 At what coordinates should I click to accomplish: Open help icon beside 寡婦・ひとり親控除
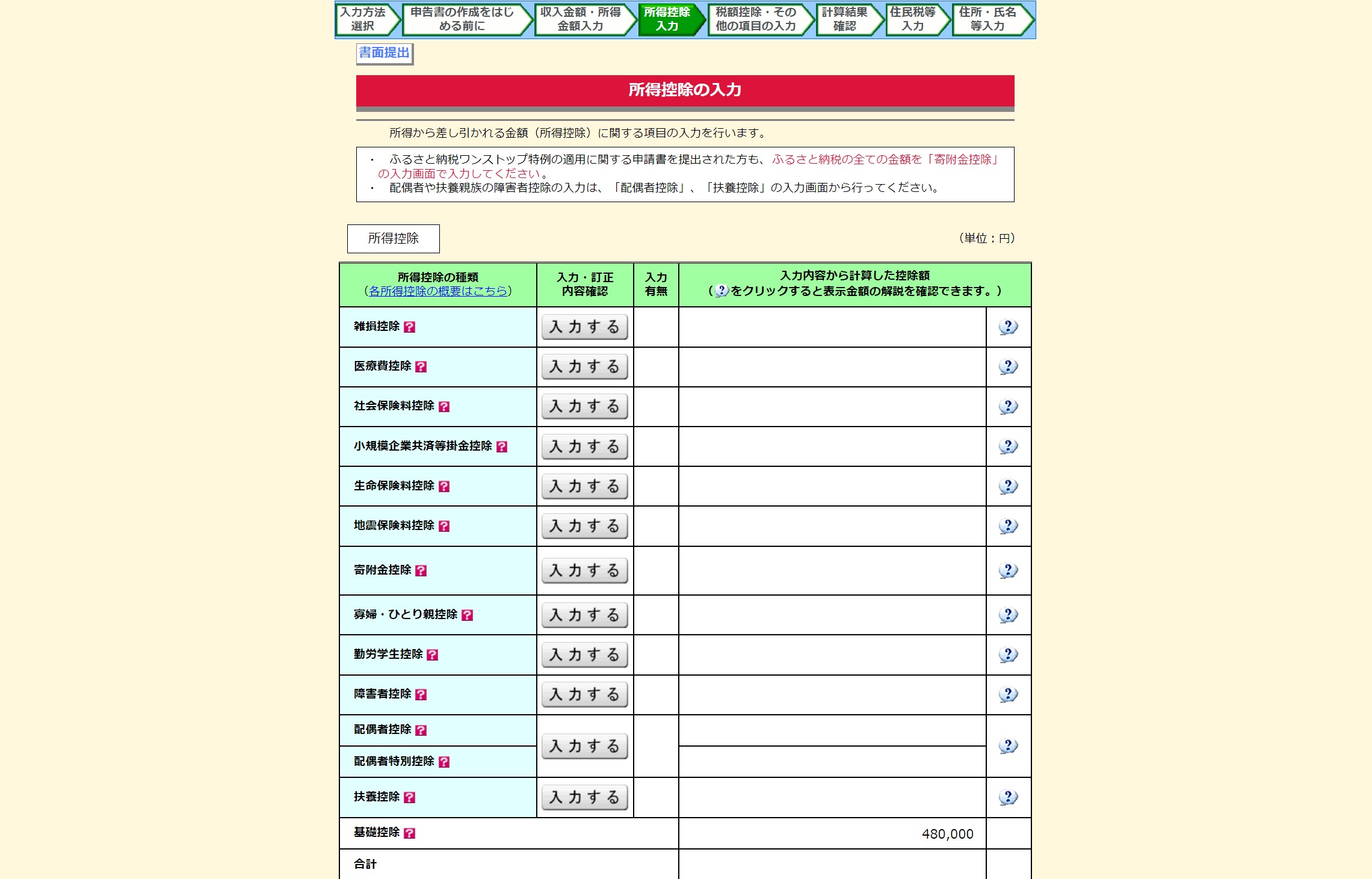[x=467, y=615]
